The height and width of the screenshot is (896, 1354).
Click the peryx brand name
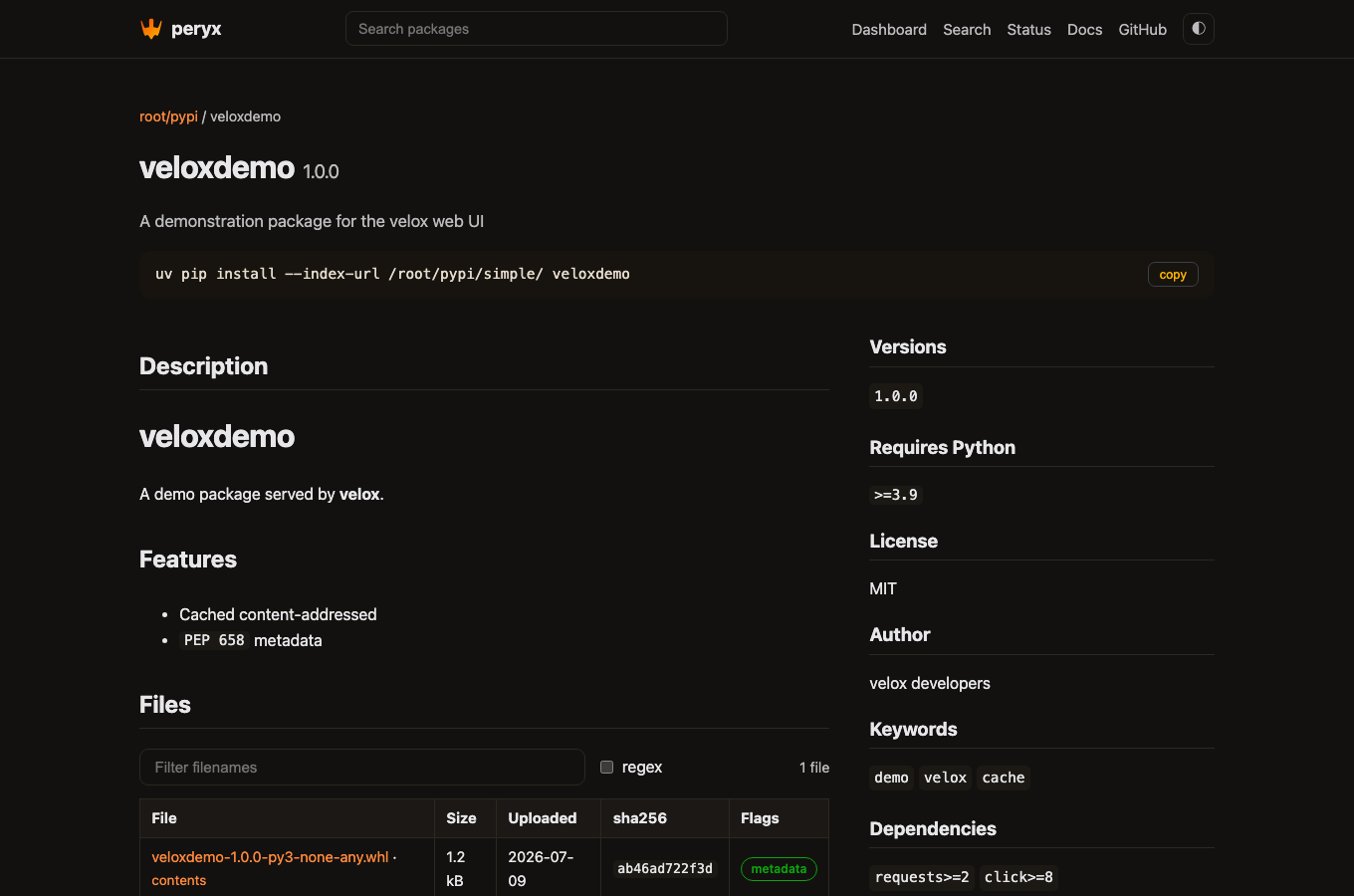pyautogui.click(x=196, y=29)
